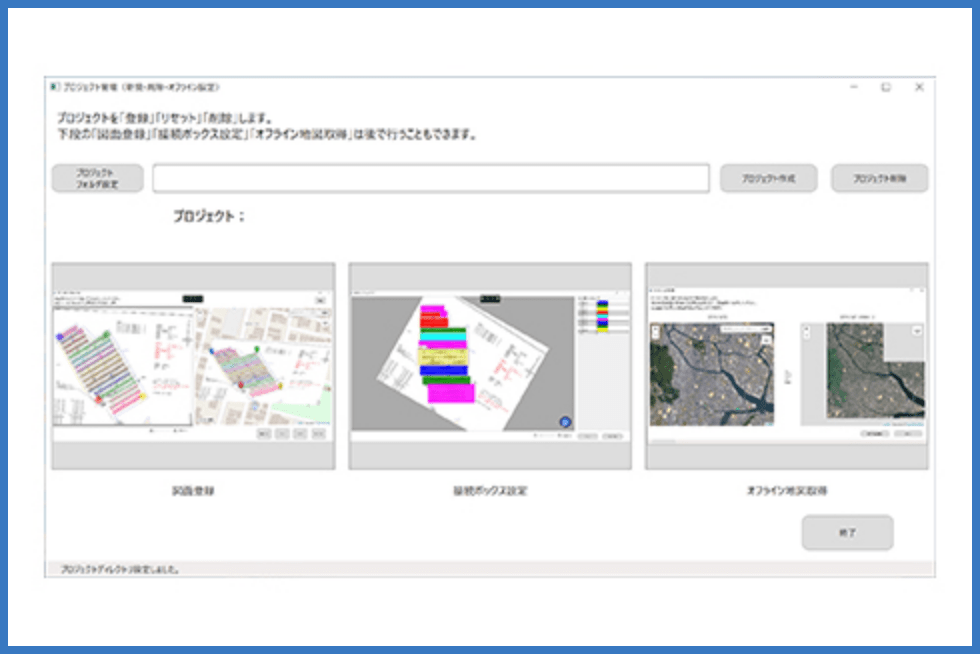Click the large magenta block in the connection box preview

click(451, 393)
